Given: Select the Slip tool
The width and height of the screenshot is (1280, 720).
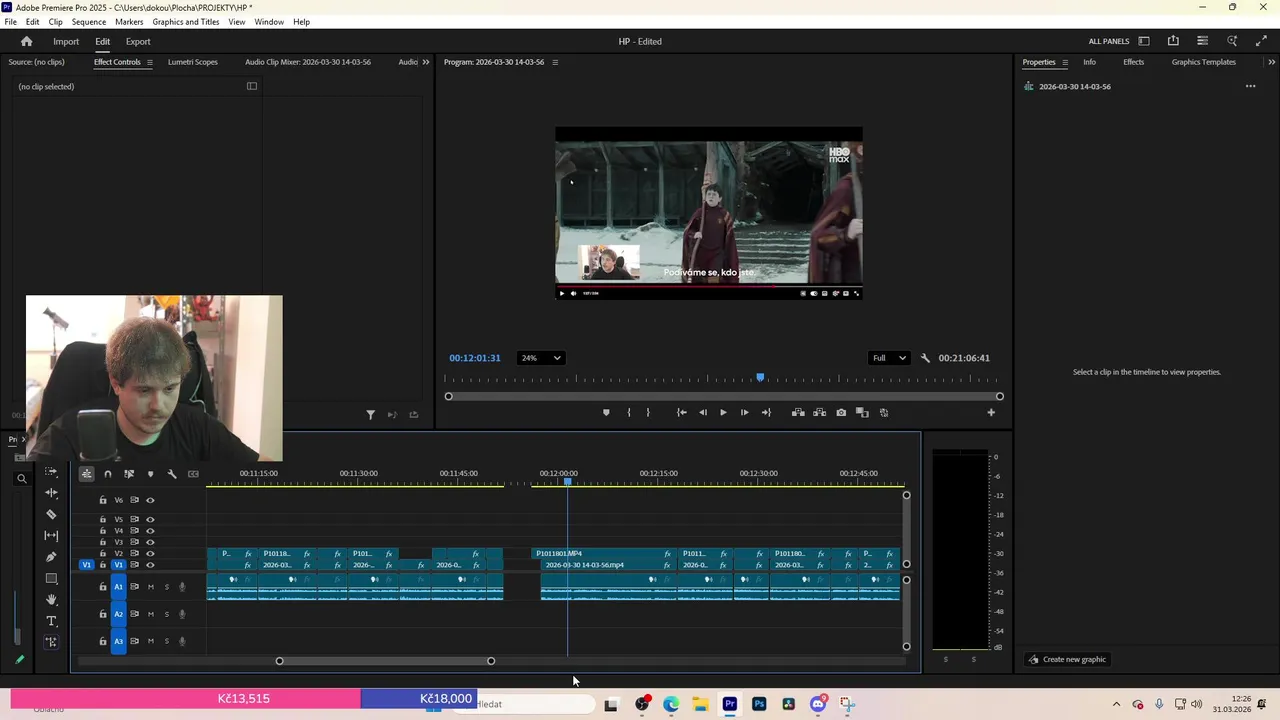Looking at the screenshot, I should (x=51, y=536).
